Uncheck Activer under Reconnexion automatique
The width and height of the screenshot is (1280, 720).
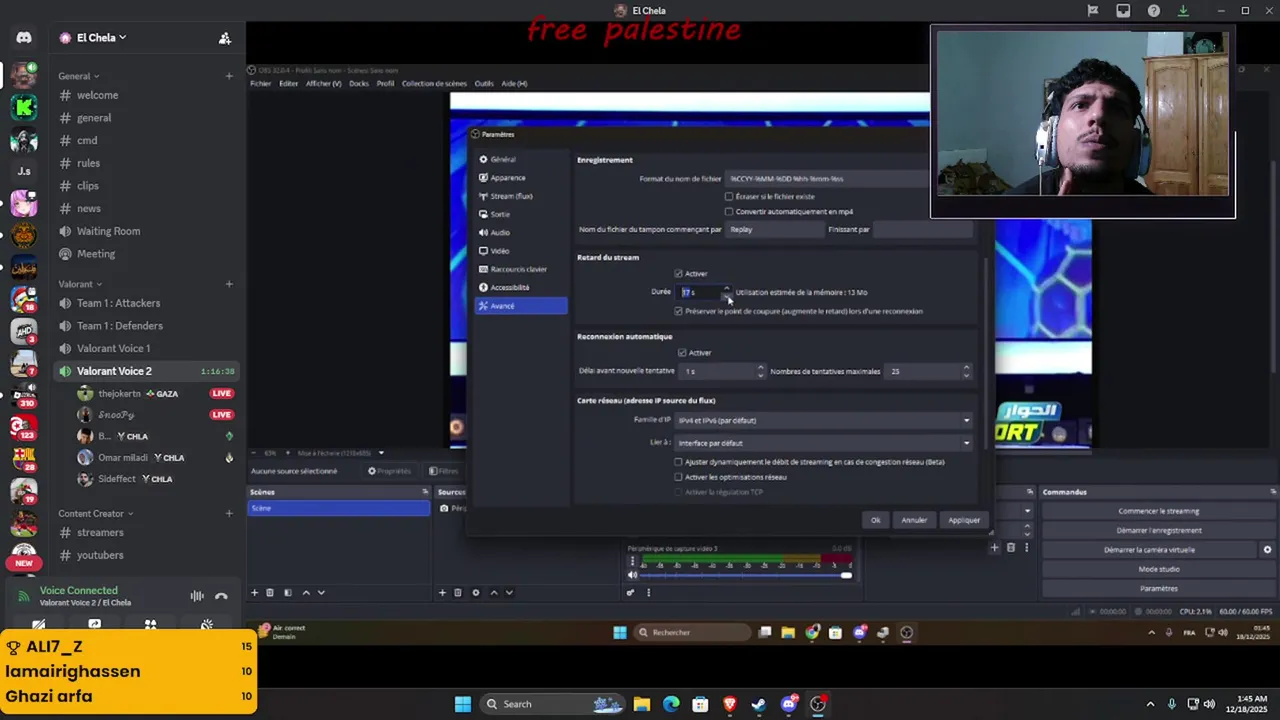coord(683,353)
